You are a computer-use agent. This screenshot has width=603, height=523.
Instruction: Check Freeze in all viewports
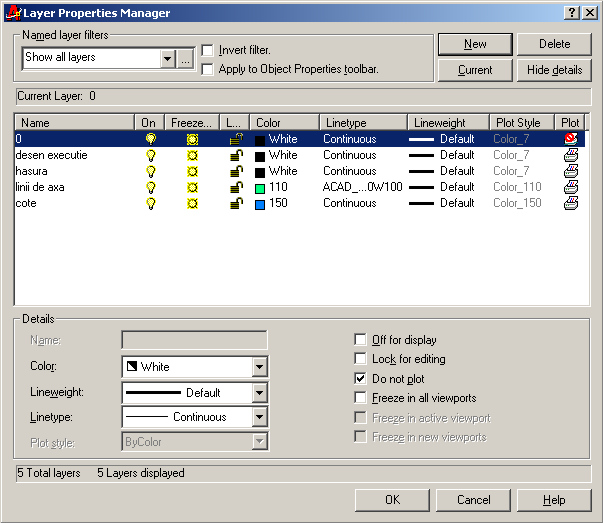(360, 397)
